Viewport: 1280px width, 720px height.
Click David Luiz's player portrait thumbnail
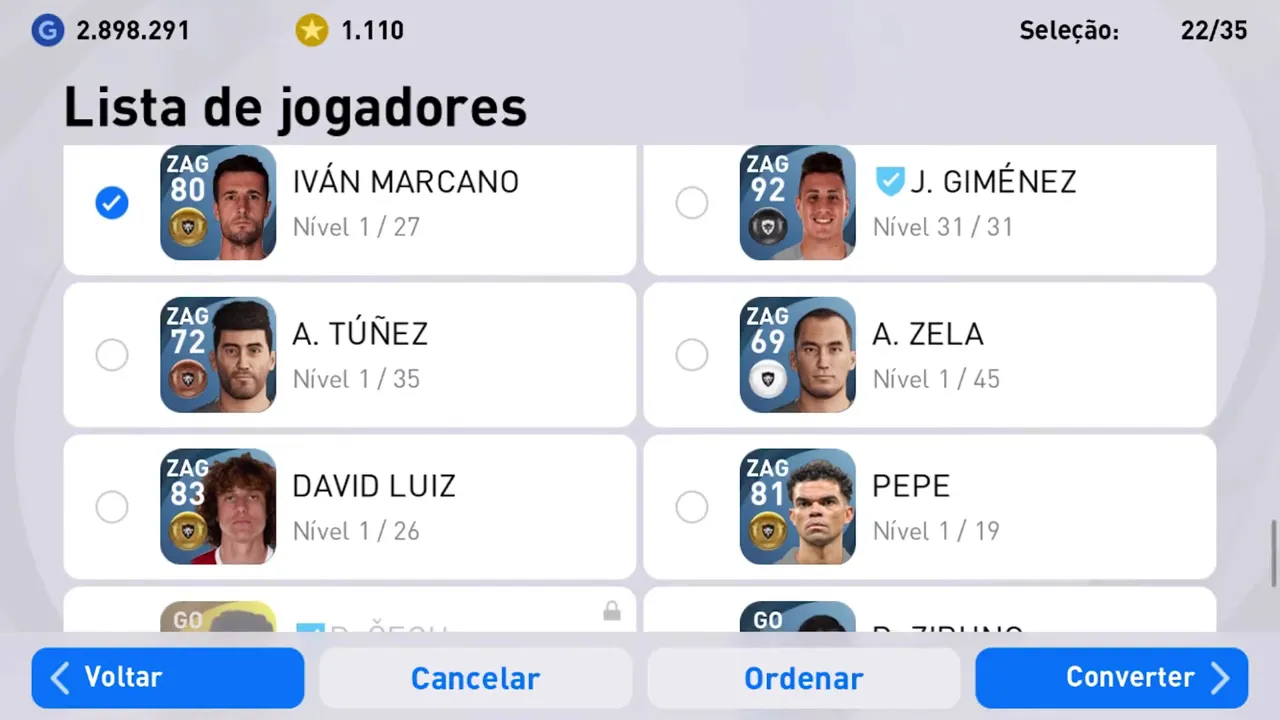218,507
